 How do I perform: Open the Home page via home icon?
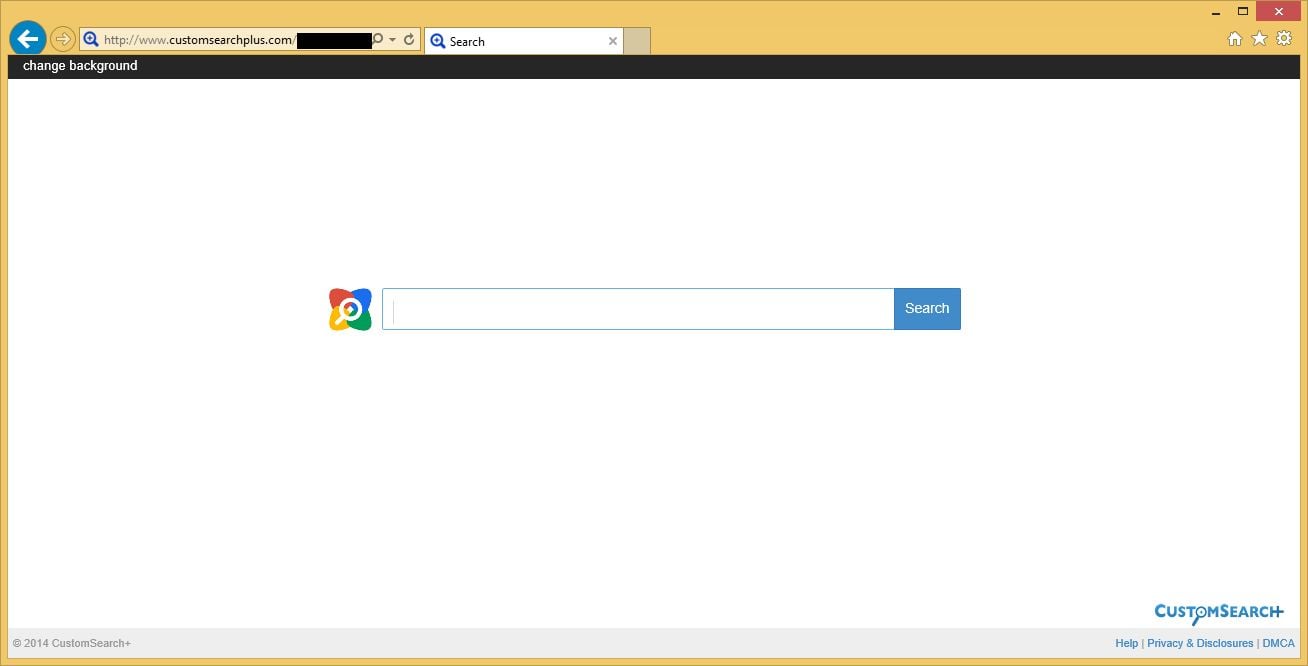[1236, 38]
